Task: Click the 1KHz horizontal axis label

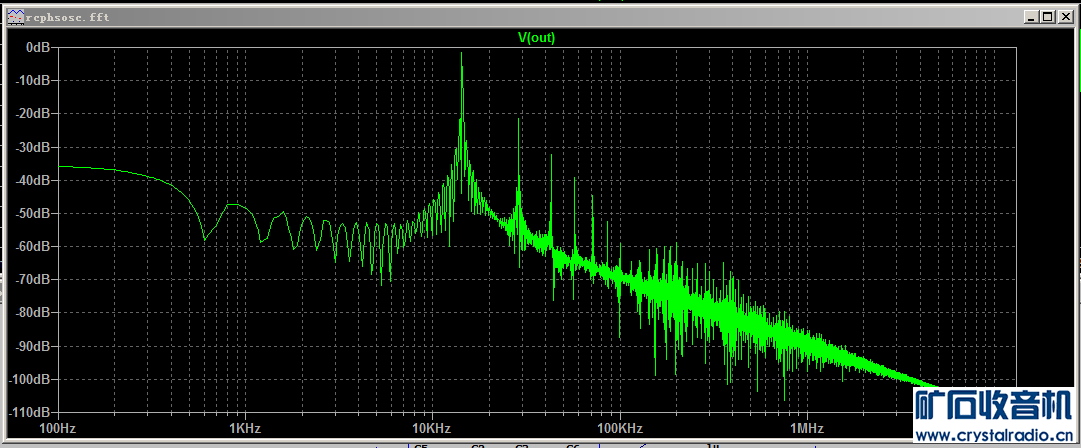Action: (244, 429)
